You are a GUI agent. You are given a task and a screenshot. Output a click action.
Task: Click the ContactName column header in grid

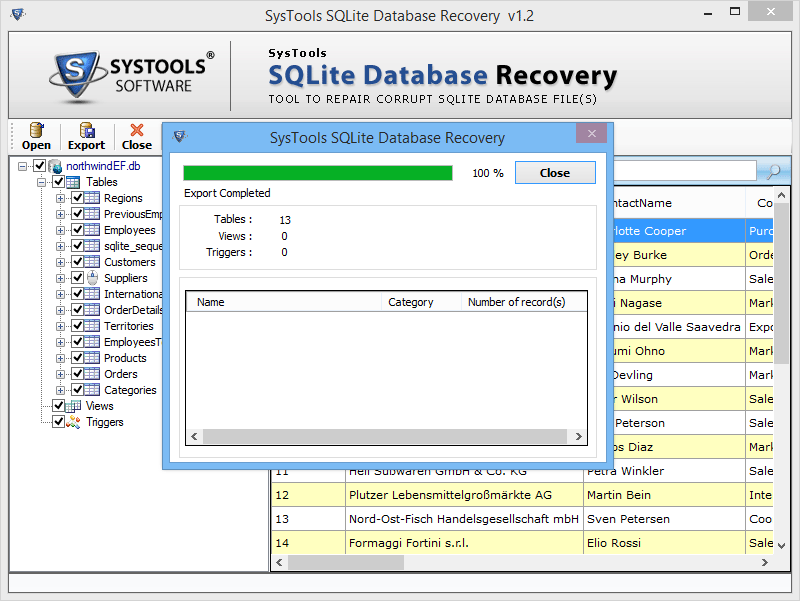pyautogui.click(x=679, y=203)
